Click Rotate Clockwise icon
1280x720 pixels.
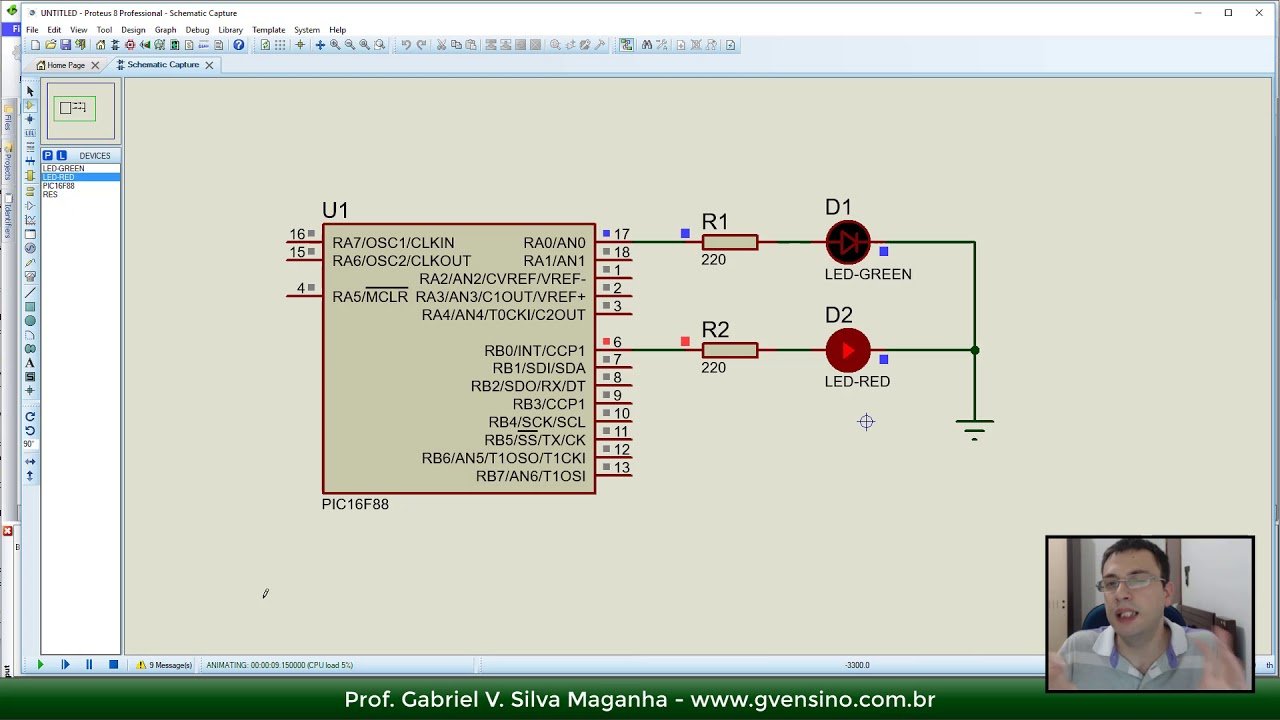click(30, 416)
